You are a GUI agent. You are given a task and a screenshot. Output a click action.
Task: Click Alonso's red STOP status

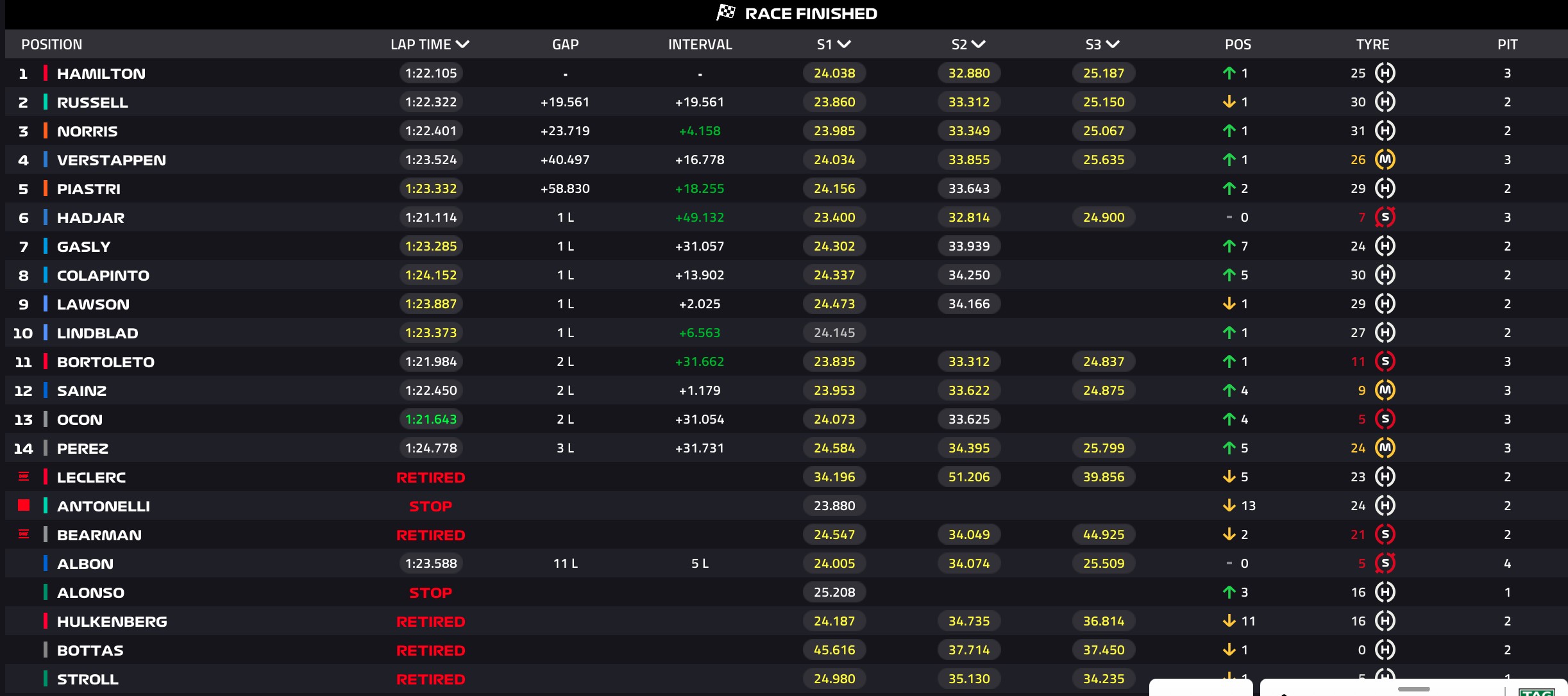[x=431, y=593]
